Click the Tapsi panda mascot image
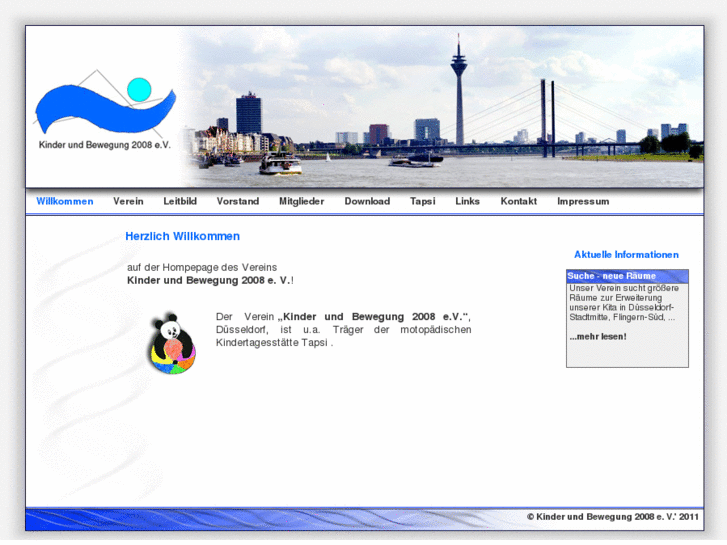The image size is (727, 545). click(x=172, y=343)
